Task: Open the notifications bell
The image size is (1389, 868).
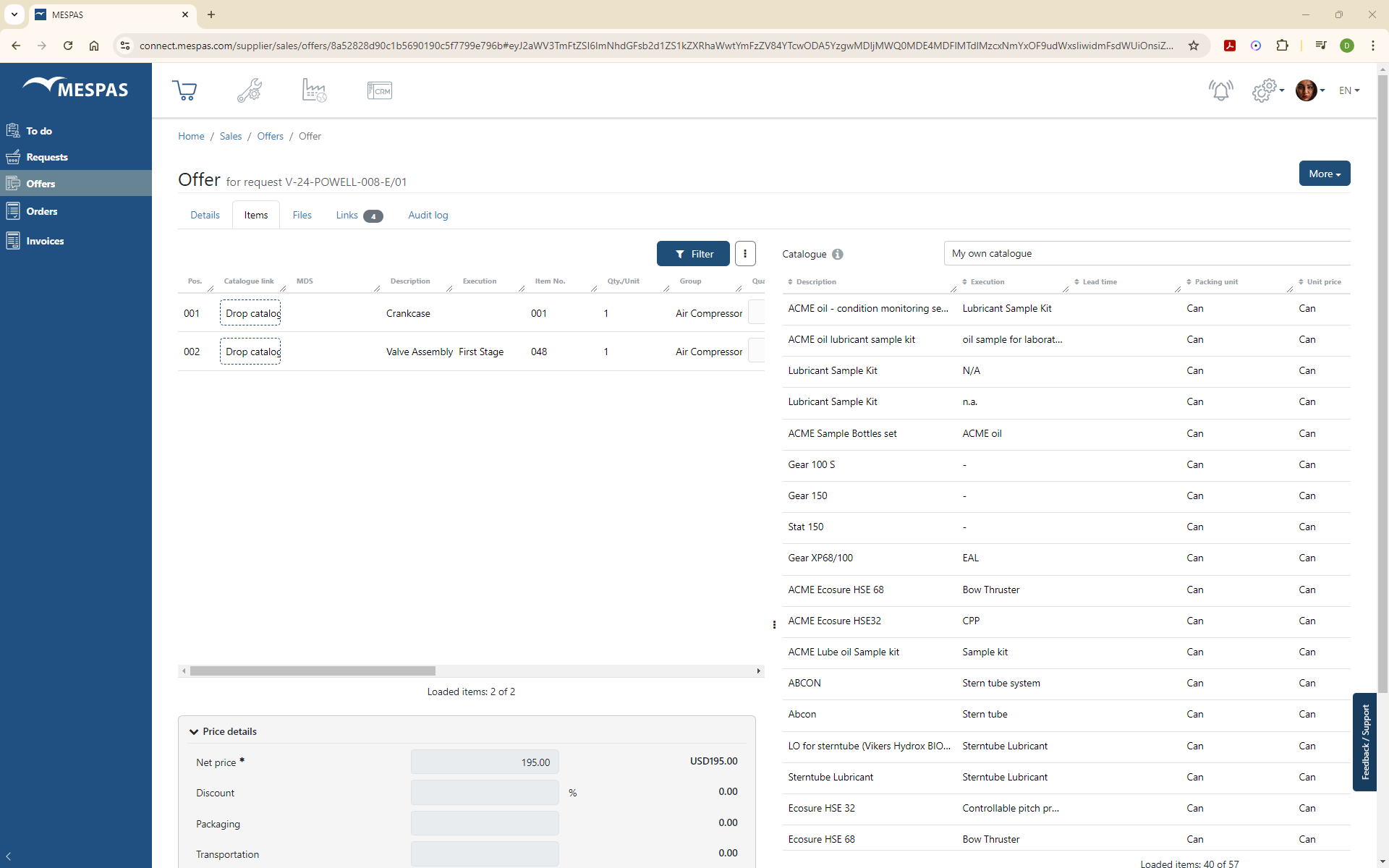Action: 1221,90
